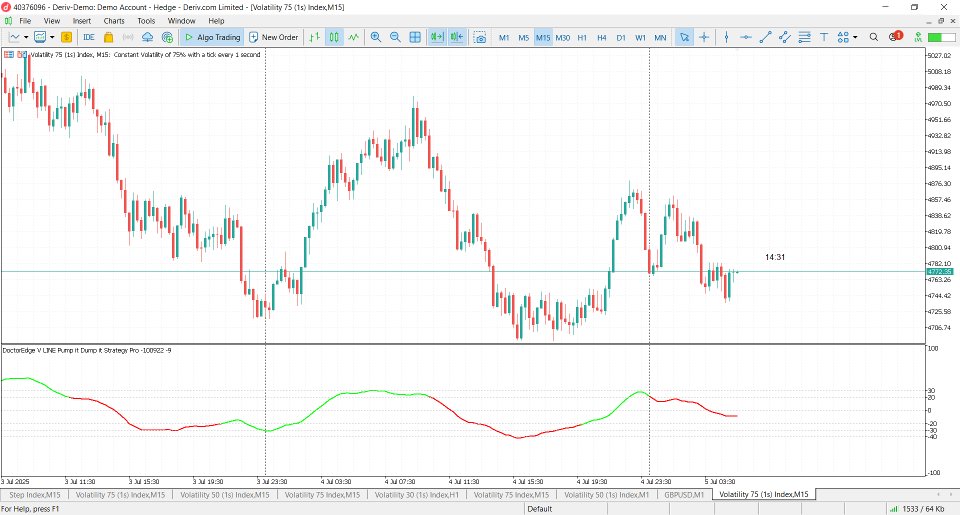960x515 pixels.
Task: Toggle chart auto scroll to end
Action: click(437, 37)
